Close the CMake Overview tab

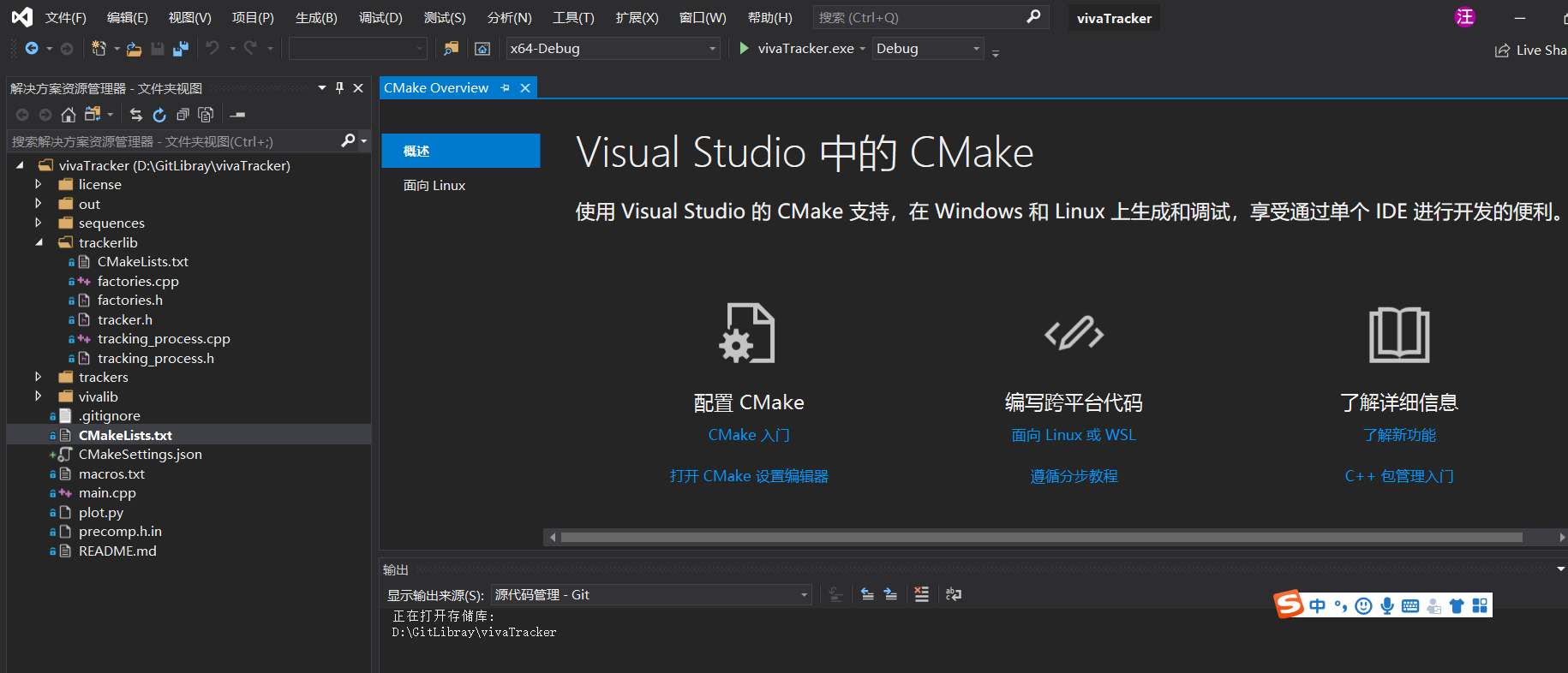click(x=525, y=88)
